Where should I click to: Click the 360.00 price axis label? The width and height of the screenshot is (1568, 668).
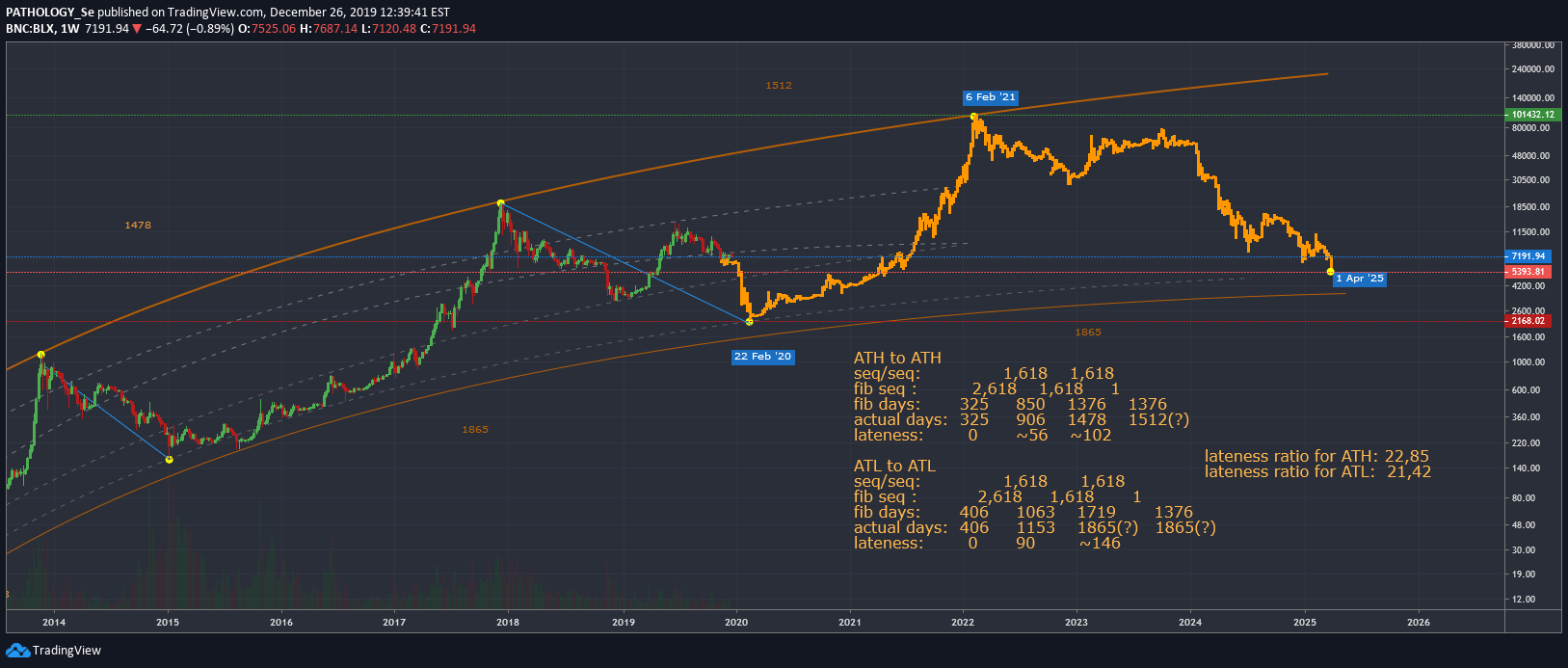point(1528,417)
